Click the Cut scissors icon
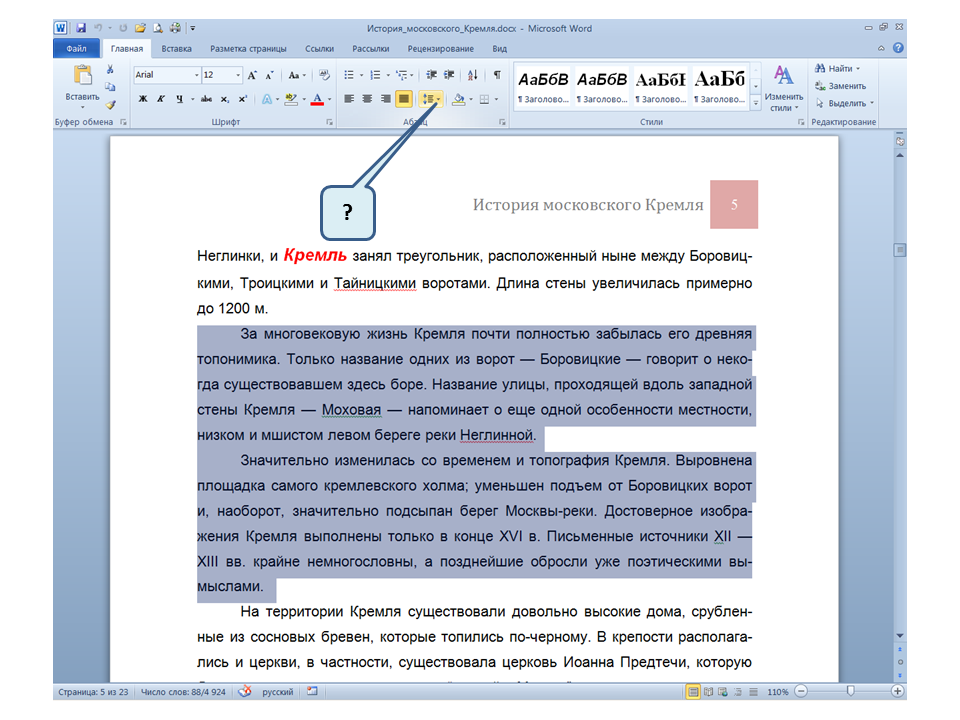The height and width of the screenshot is (720, 960). tap(111, 69)
